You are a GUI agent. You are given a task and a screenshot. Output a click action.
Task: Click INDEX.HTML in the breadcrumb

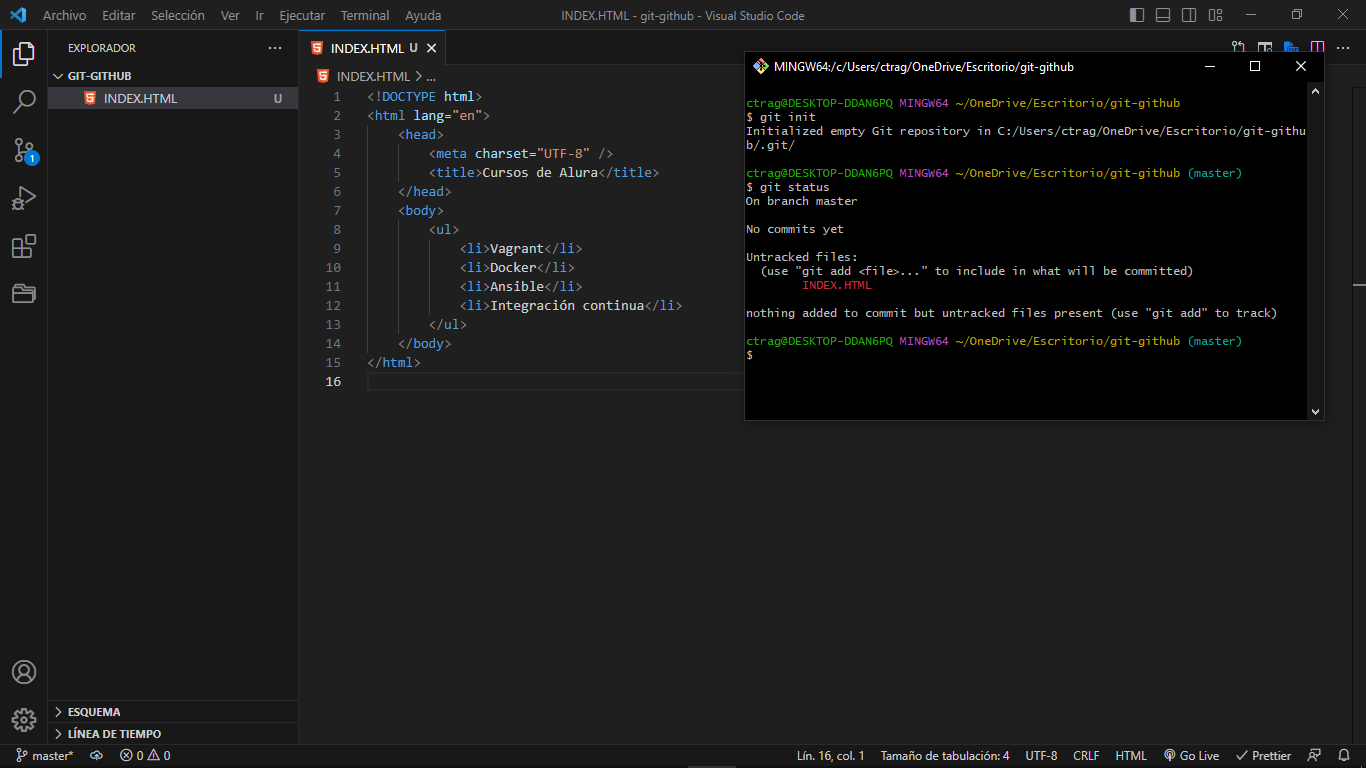point(373,76)
